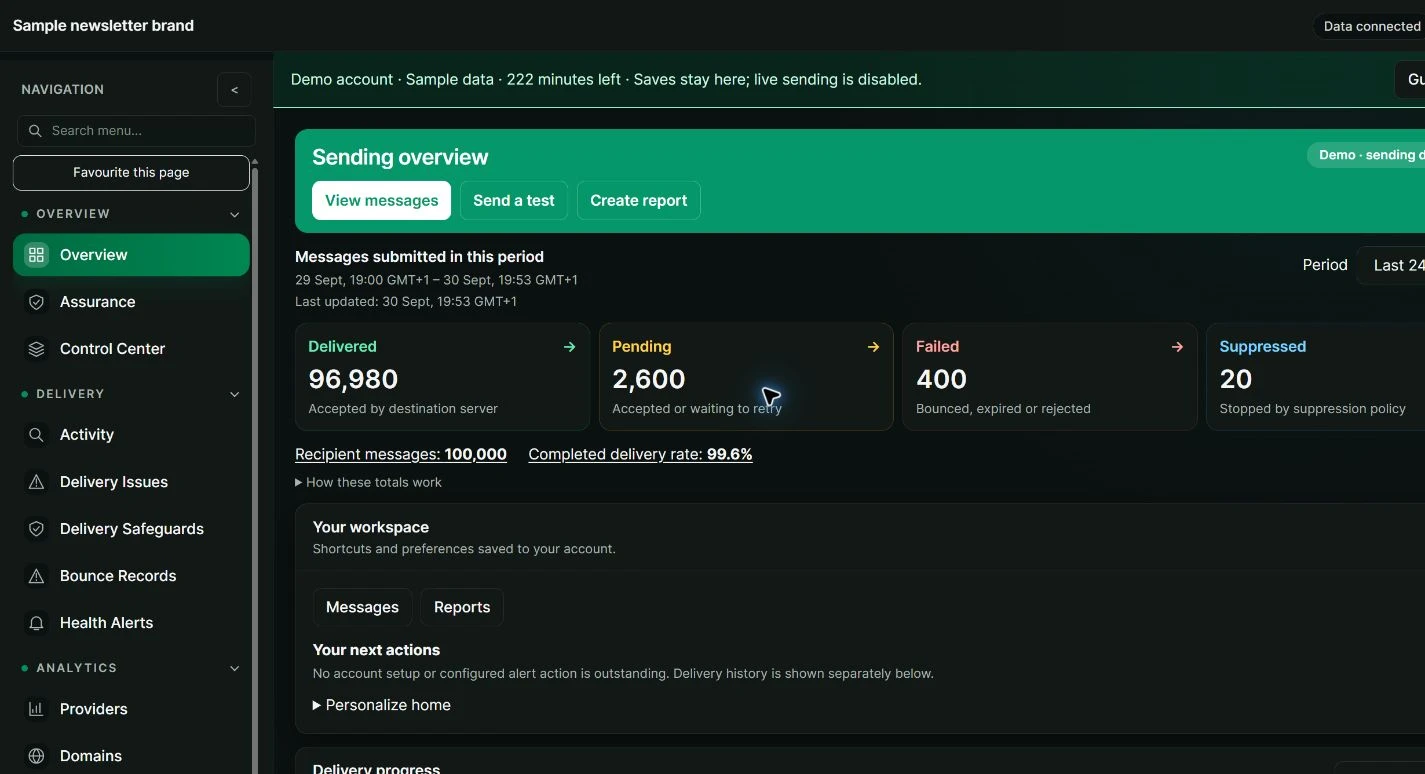The image size is (1425, 774).
Task: Click the Assurance shield icon
Action: (x=36, y=302)
